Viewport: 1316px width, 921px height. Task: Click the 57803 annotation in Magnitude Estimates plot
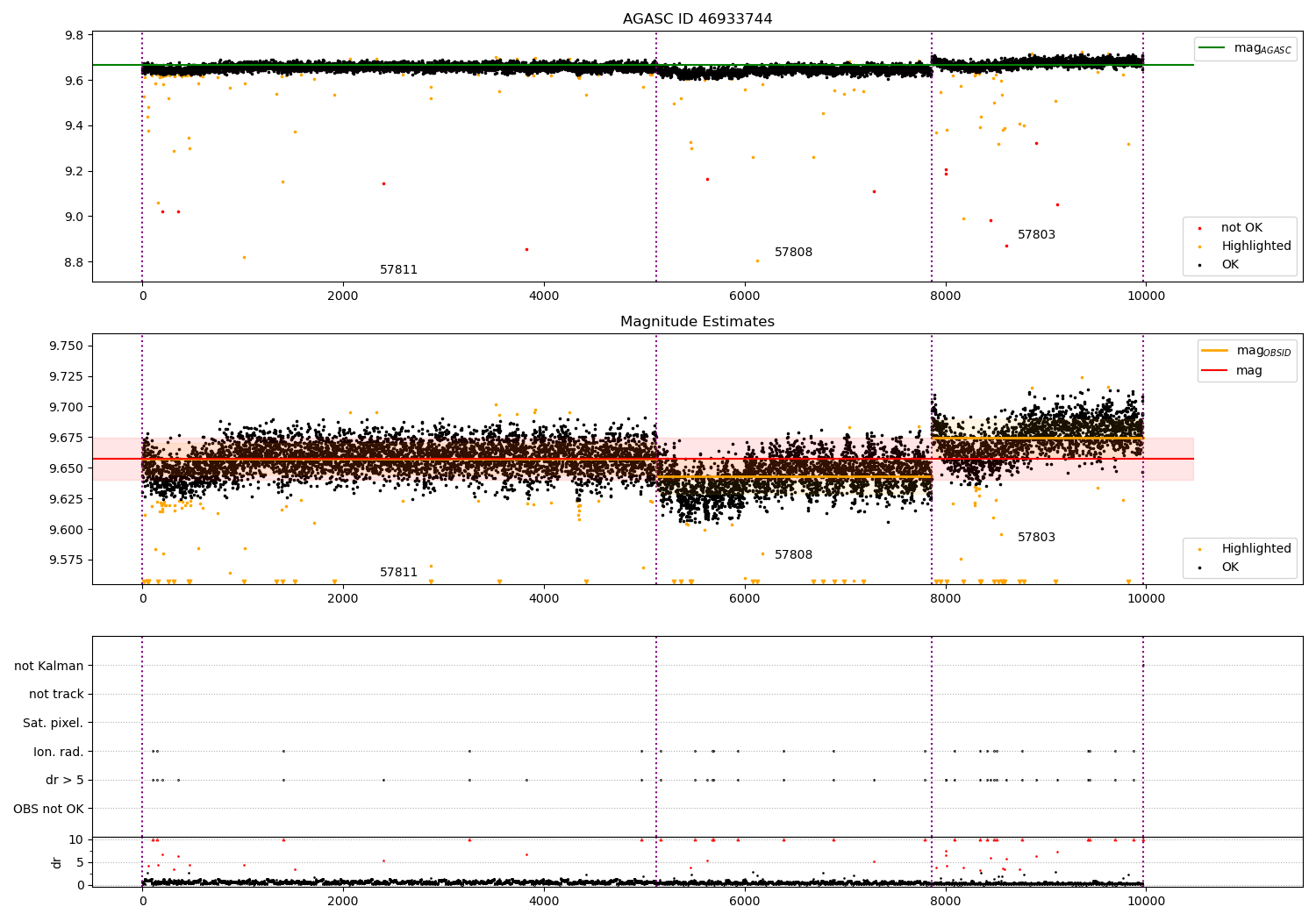[1036, 538]
